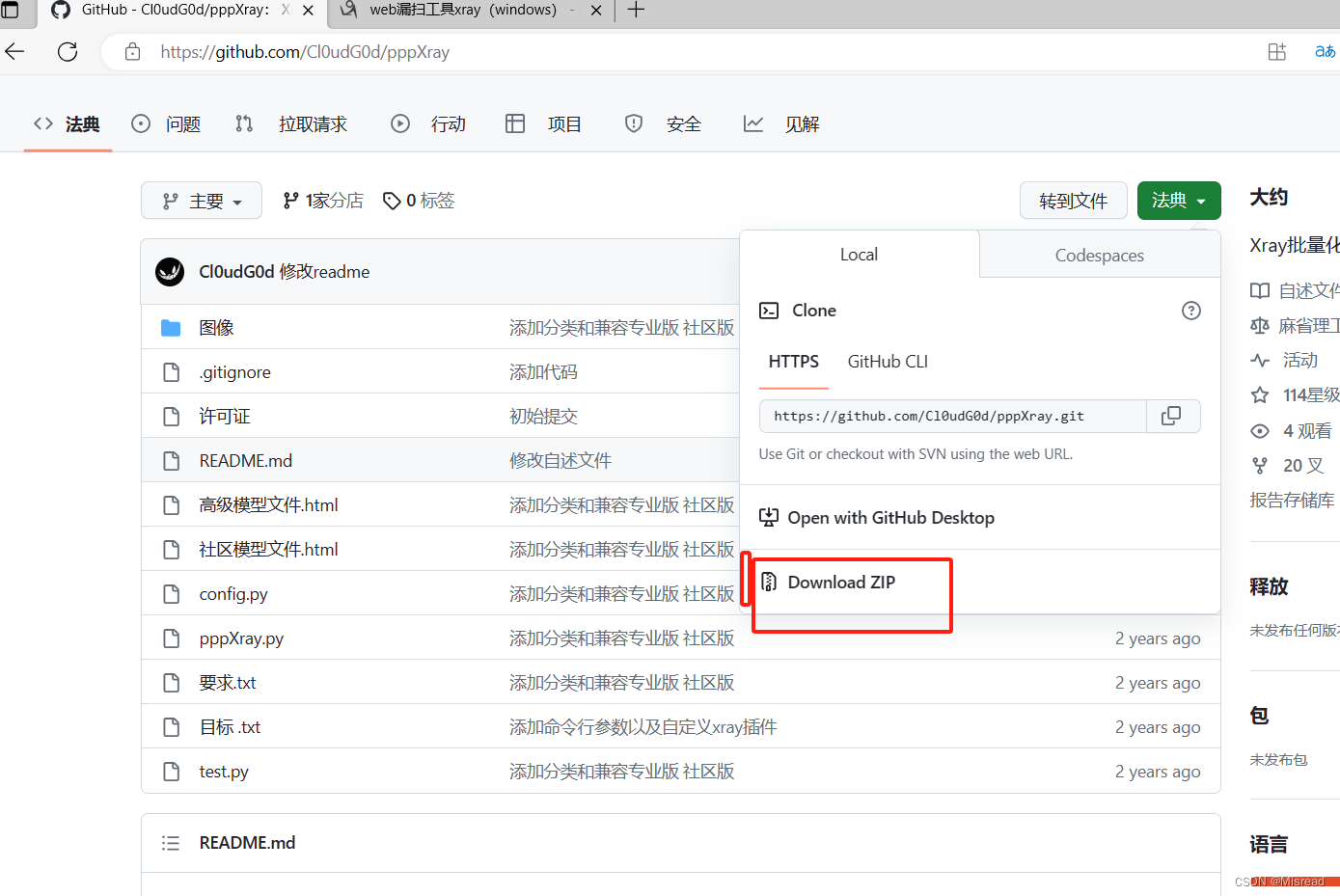Open the 安全 security tab
Screen dimensions: 1340x896
pos(663,124)
